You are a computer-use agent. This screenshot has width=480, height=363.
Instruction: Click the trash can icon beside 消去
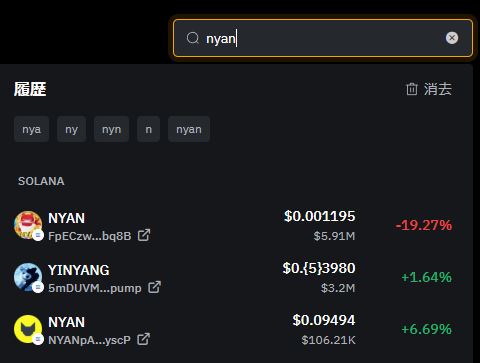(x=412, y=89)
